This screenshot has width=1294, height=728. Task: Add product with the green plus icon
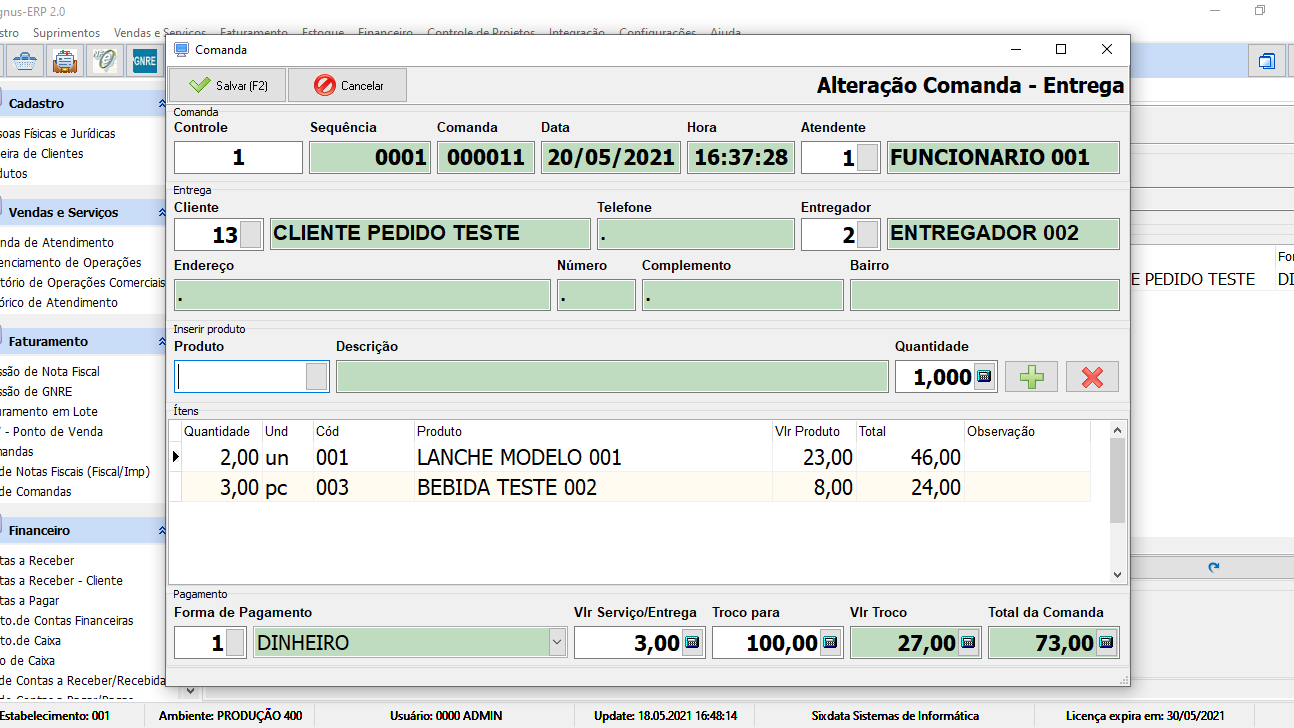[x=1031, y=377]
